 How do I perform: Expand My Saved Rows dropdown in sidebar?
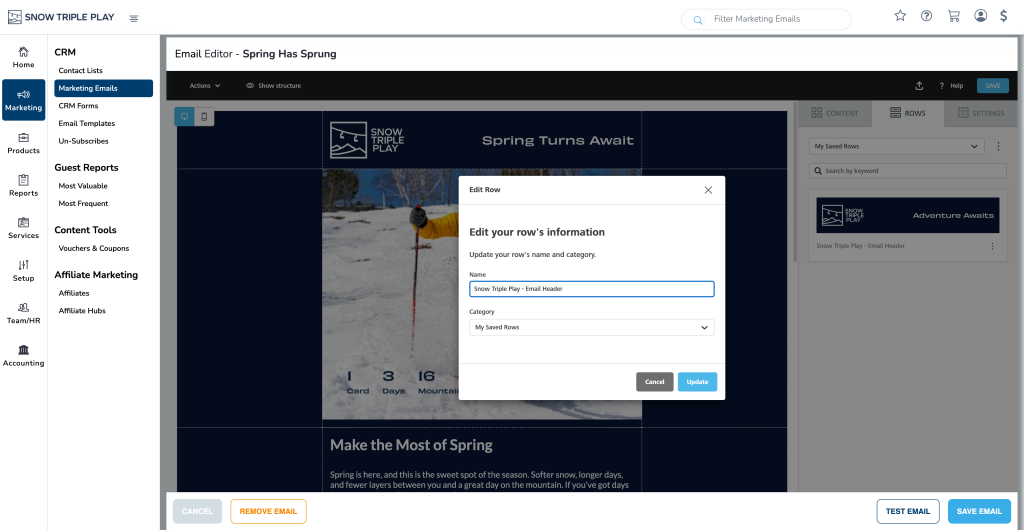[x=896, y=147]
